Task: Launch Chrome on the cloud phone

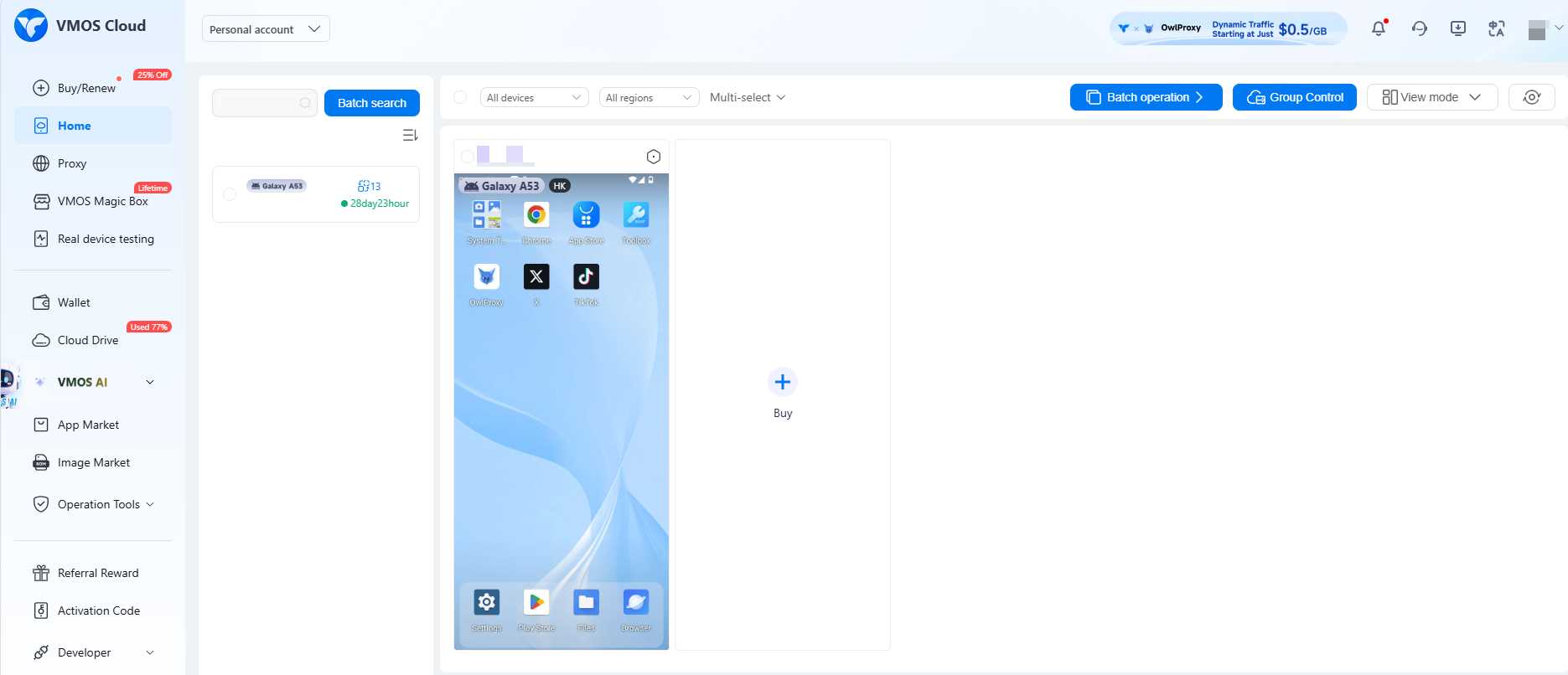Action: pyautogui.click(x=536, y=216)
